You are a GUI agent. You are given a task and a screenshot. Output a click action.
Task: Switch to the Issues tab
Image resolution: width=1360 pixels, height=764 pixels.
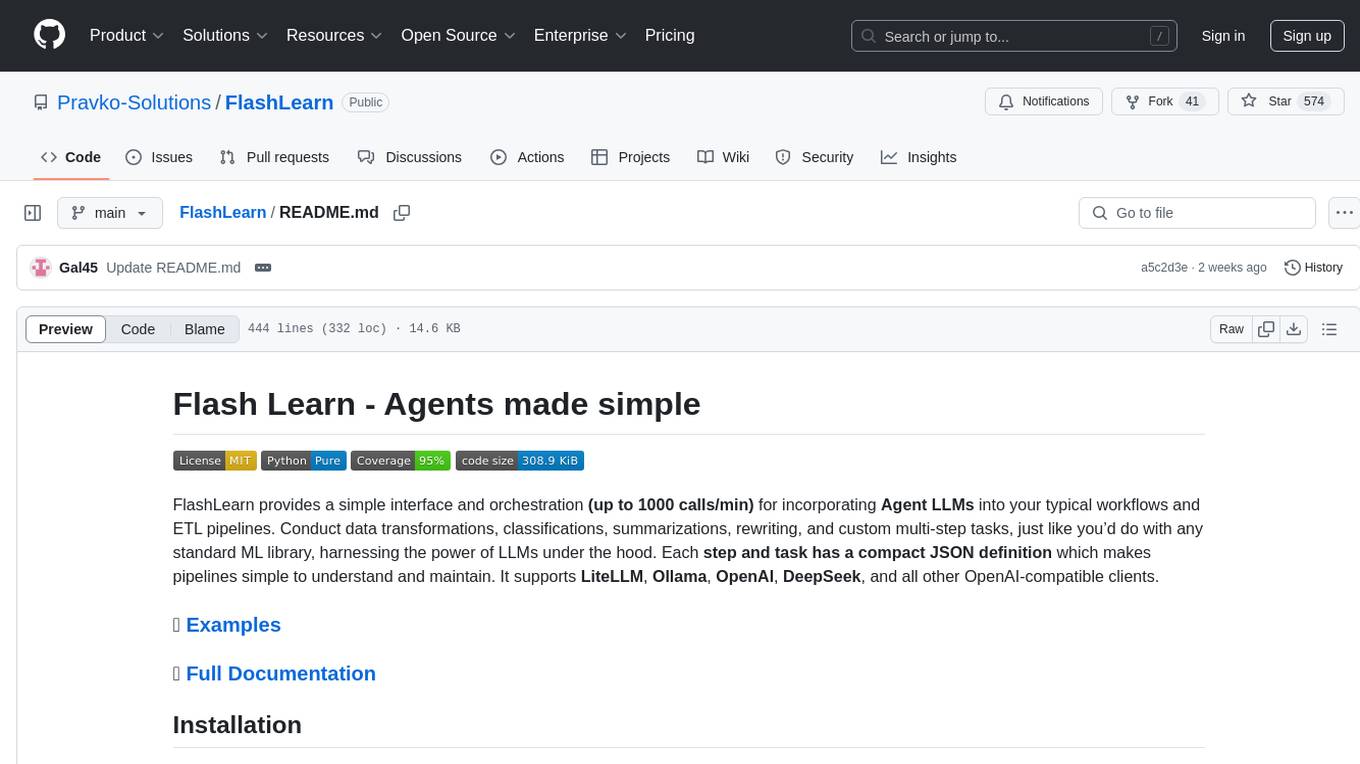coord(159,157)
